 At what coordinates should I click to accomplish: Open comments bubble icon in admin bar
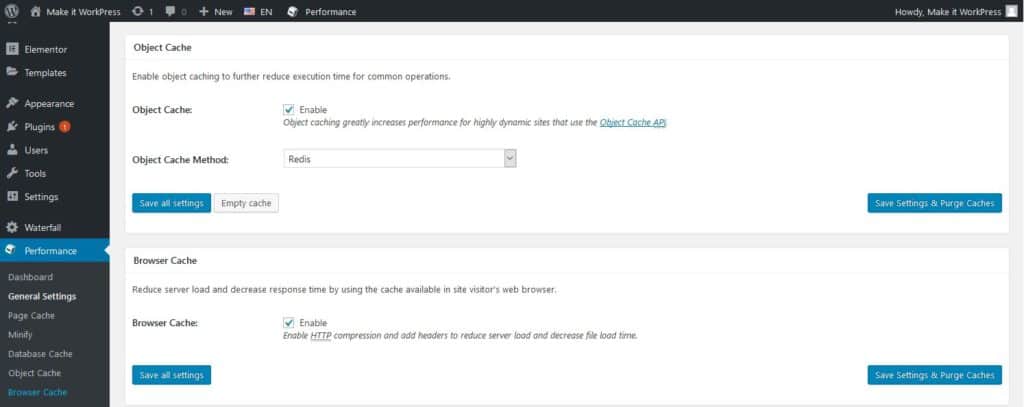[x=170, y=11]
